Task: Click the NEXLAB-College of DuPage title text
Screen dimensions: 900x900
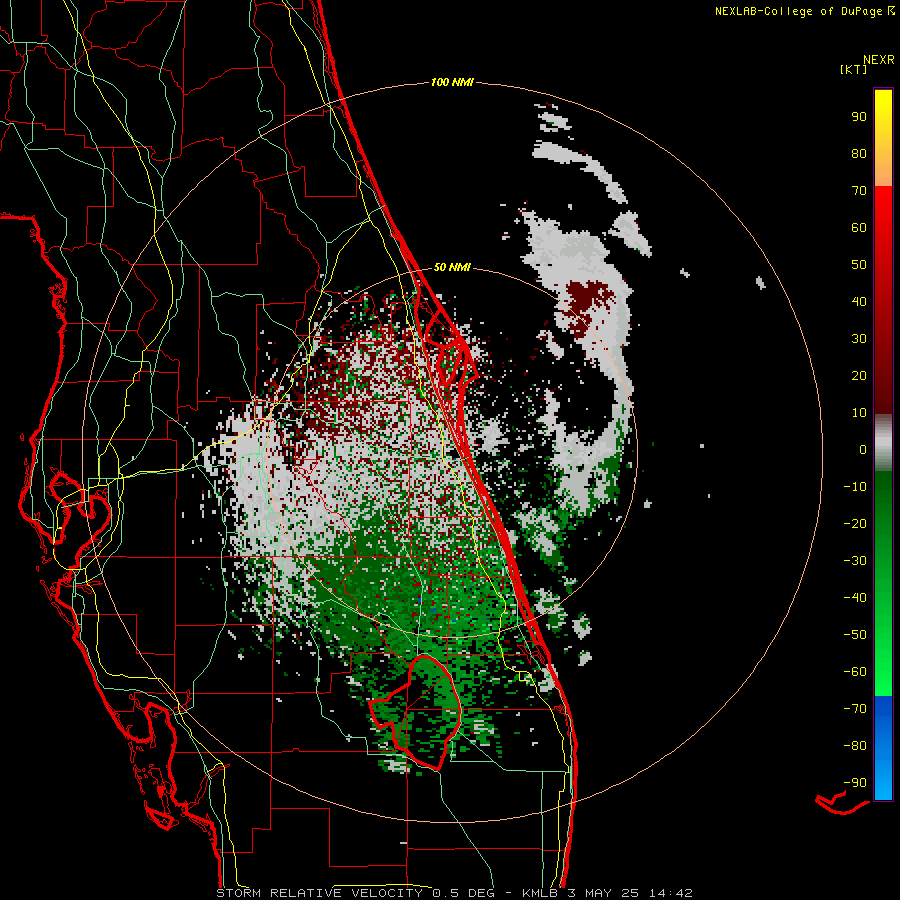Action: point(798,11)
